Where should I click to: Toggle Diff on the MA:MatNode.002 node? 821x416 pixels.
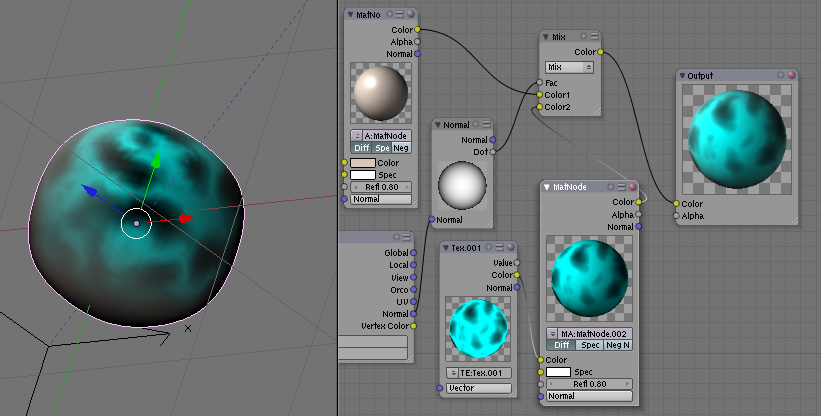561,345
